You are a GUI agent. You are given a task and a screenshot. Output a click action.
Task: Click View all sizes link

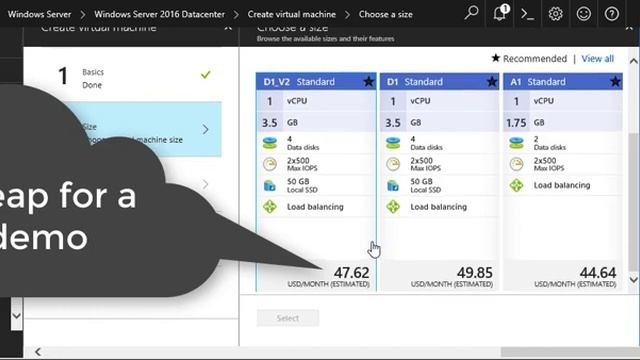[x=597, y=59]
